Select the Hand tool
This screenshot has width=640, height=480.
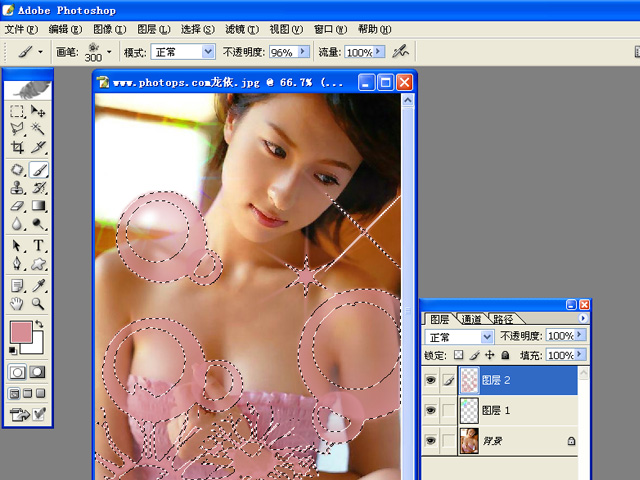17,303
